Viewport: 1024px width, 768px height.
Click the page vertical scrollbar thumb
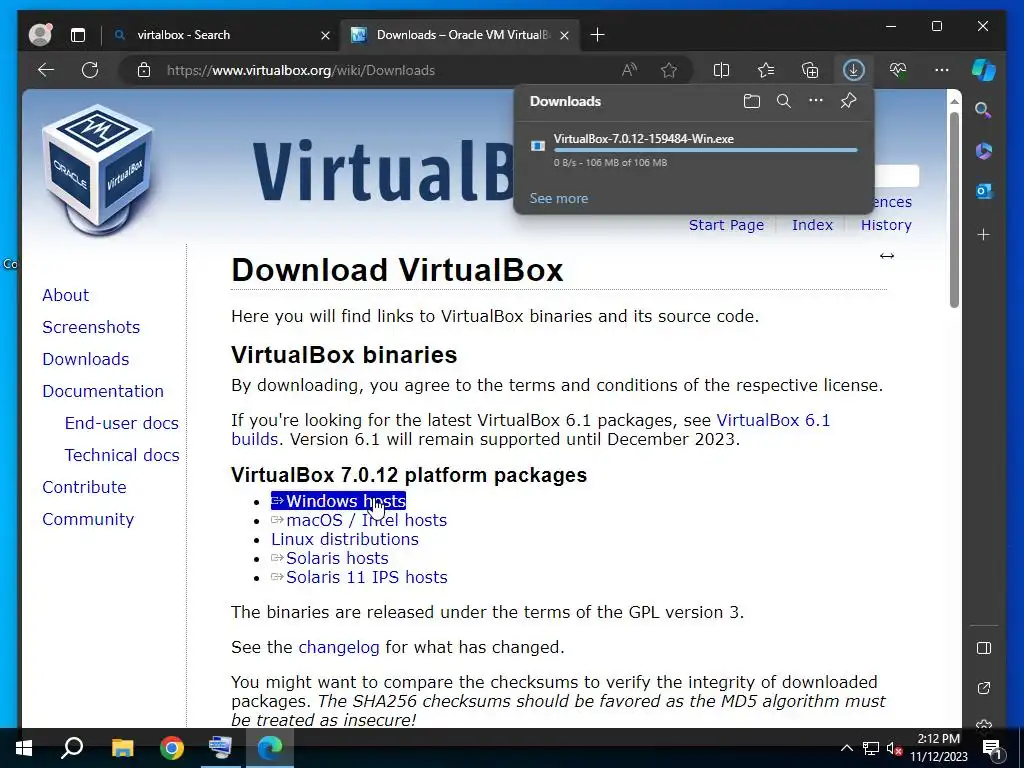(954, 209)
